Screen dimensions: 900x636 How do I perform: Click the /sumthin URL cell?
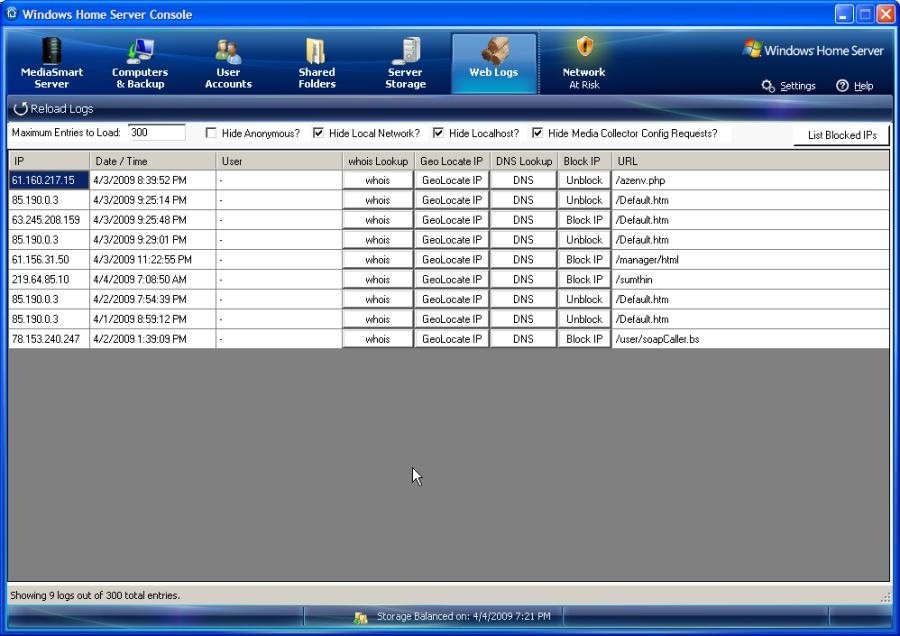click(750, 280)
